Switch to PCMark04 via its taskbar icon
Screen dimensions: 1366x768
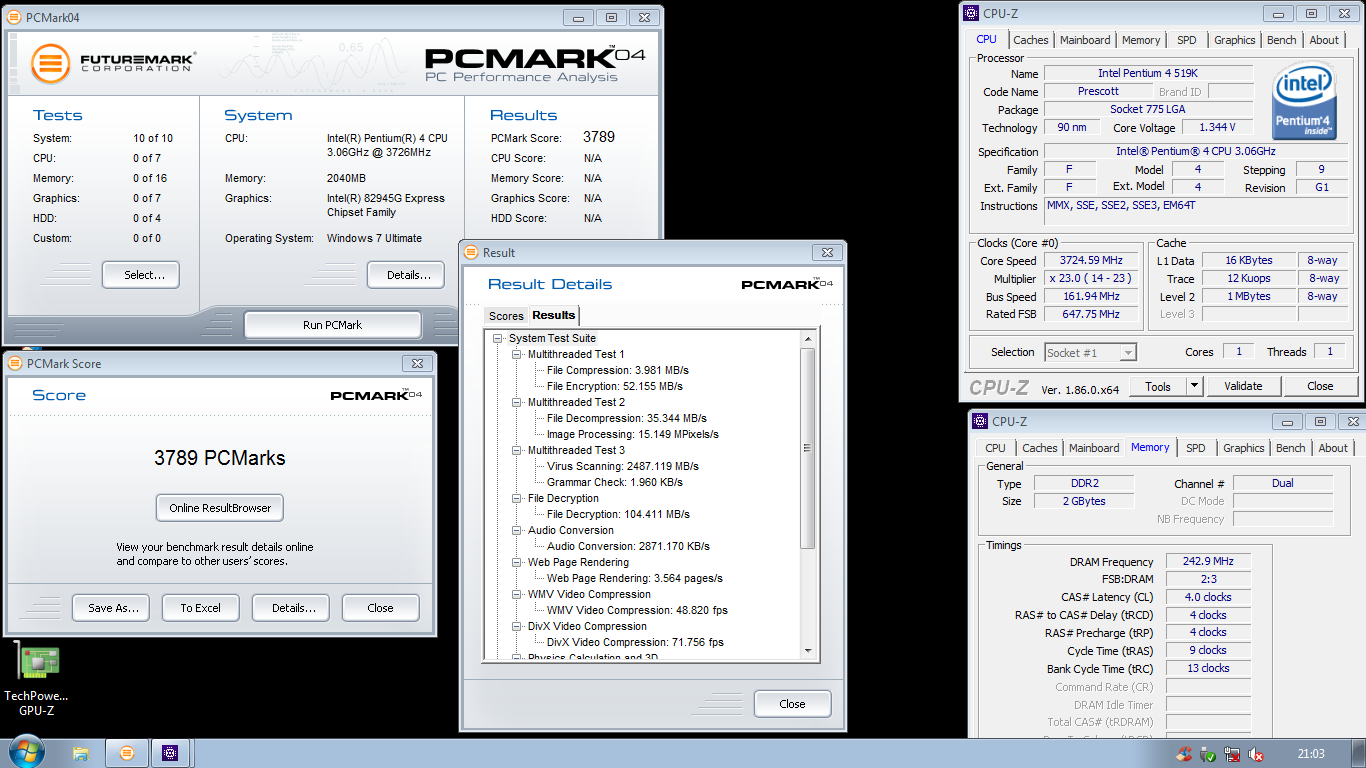point(126,753)
